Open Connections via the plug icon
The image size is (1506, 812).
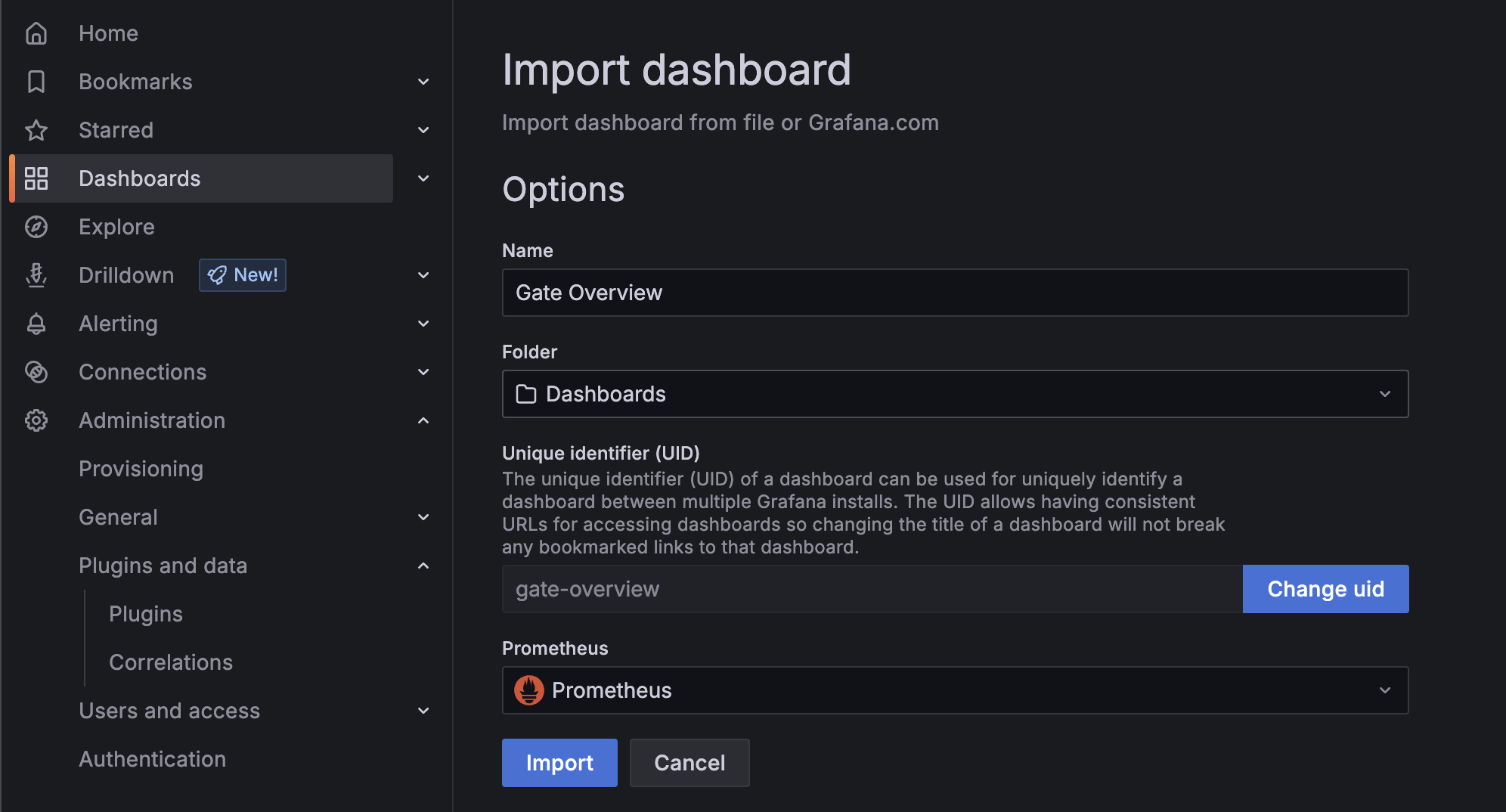click(36, 372)
